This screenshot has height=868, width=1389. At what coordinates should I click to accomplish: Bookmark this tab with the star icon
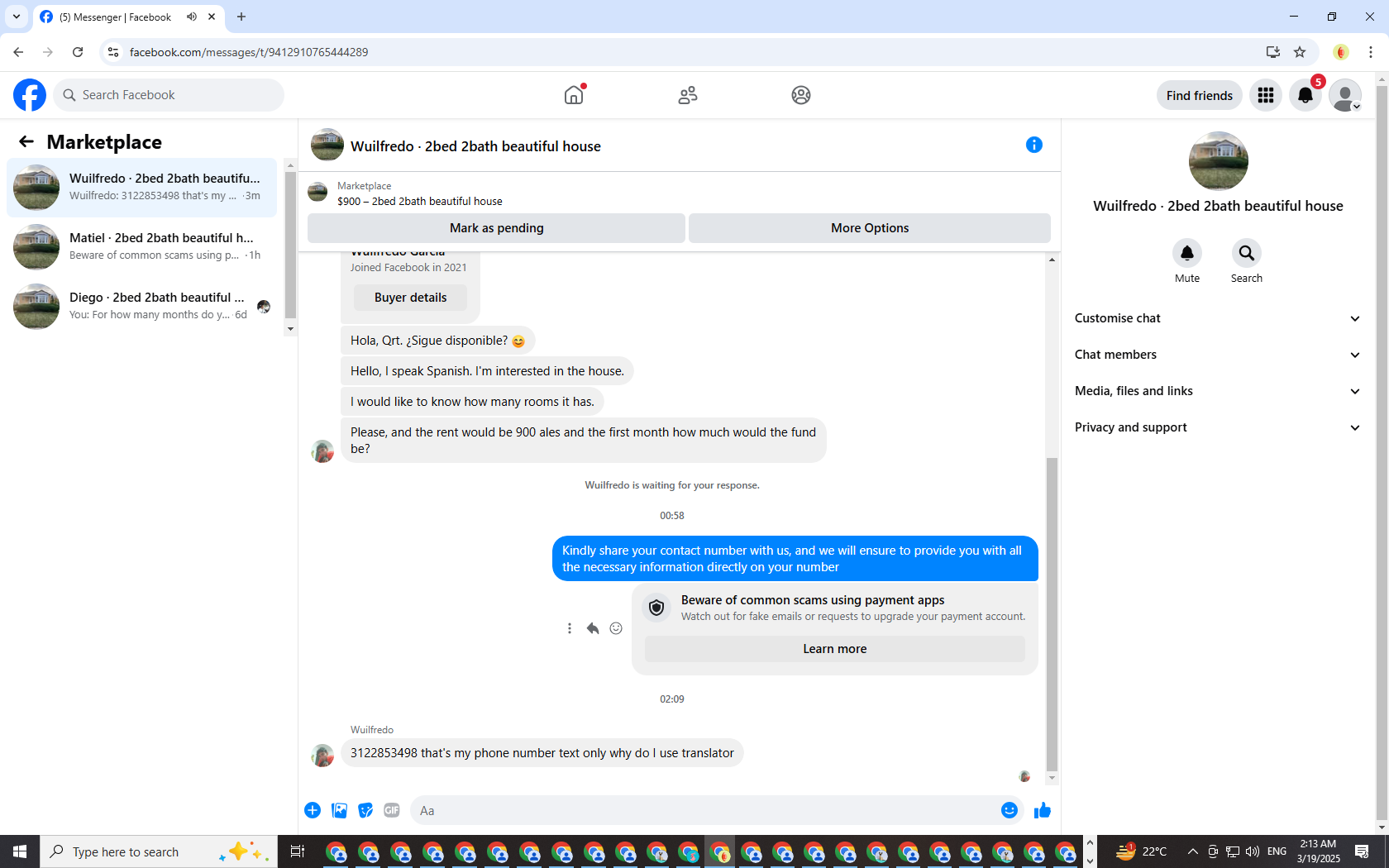pos(1300,52)
